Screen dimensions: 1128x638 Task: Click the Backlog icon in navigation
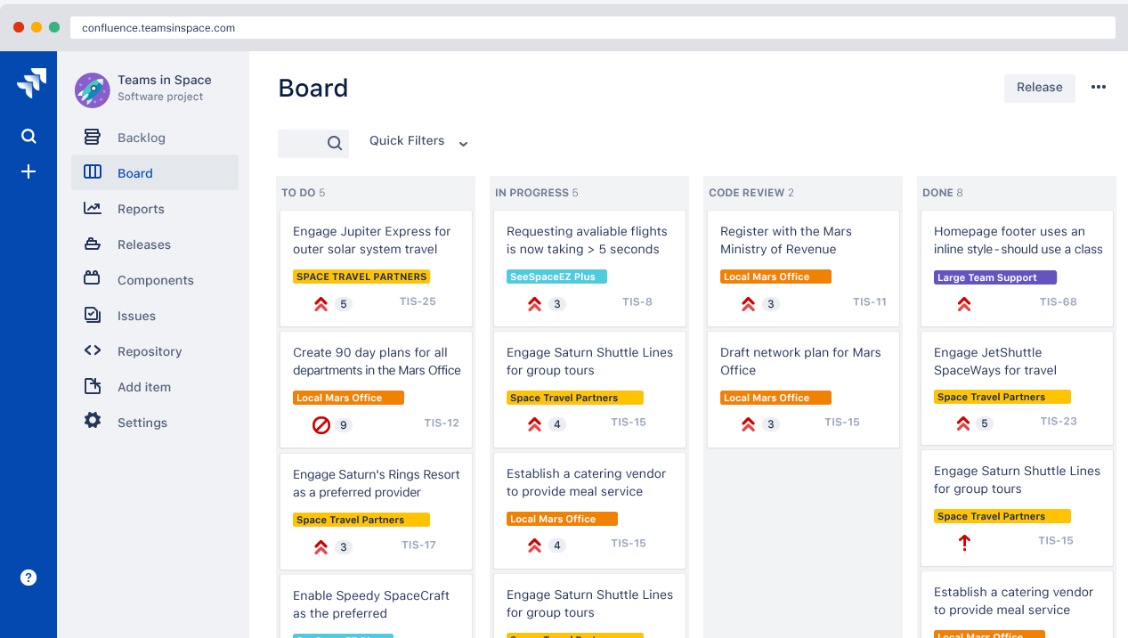tap(92, 137)
